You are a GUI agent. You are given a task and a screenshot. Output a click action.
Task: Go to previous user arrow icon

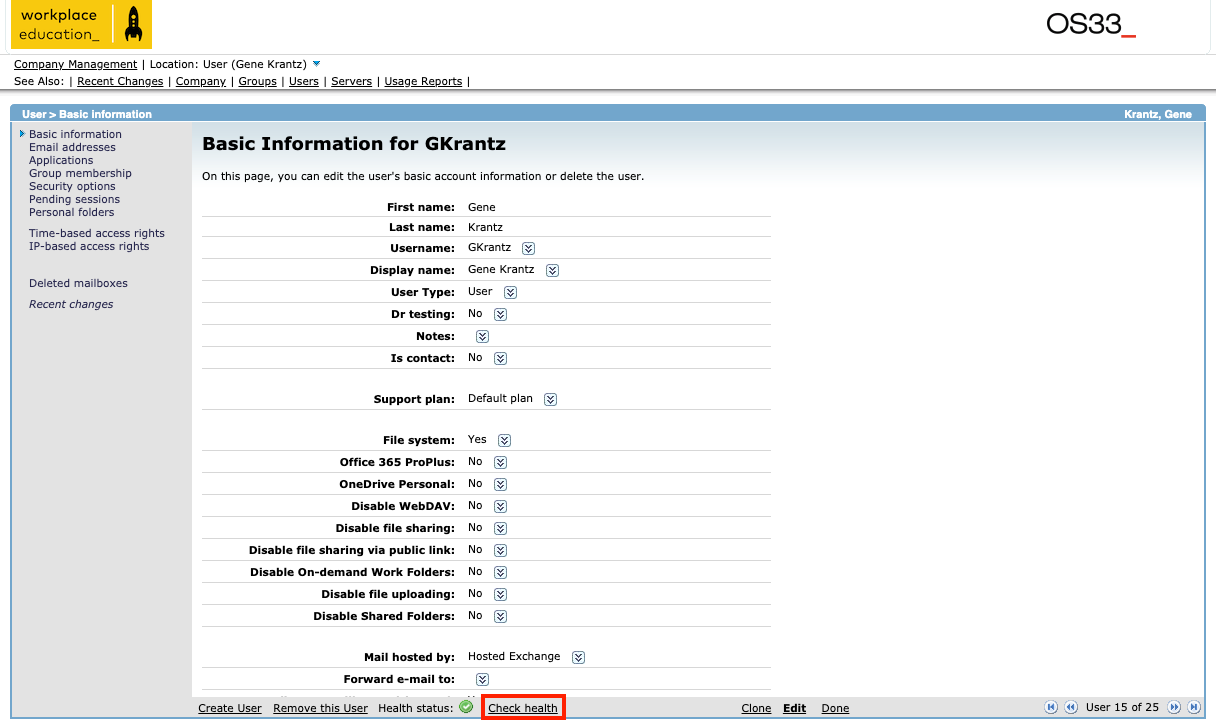coord(1070,707)
